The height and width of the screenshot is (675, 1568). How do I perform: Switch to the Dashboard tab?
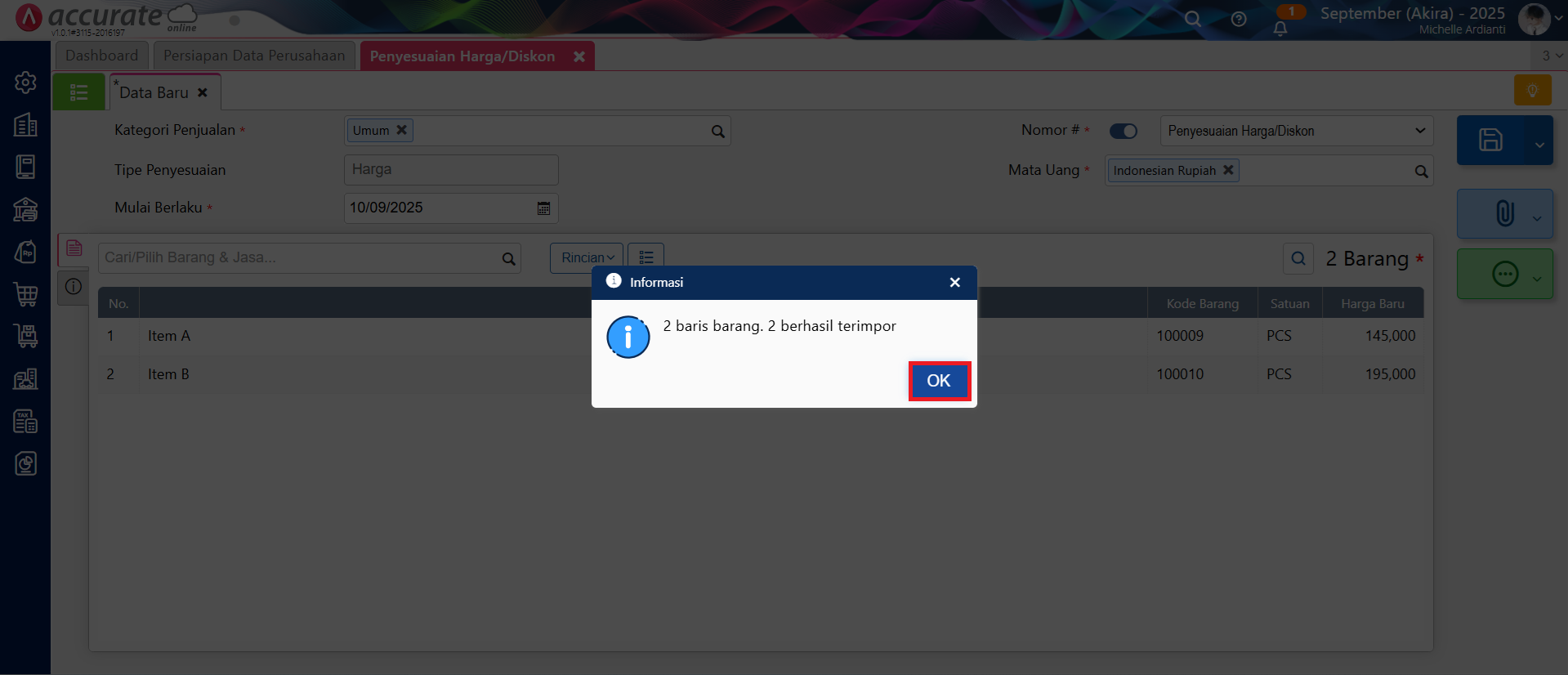(102, 56)
